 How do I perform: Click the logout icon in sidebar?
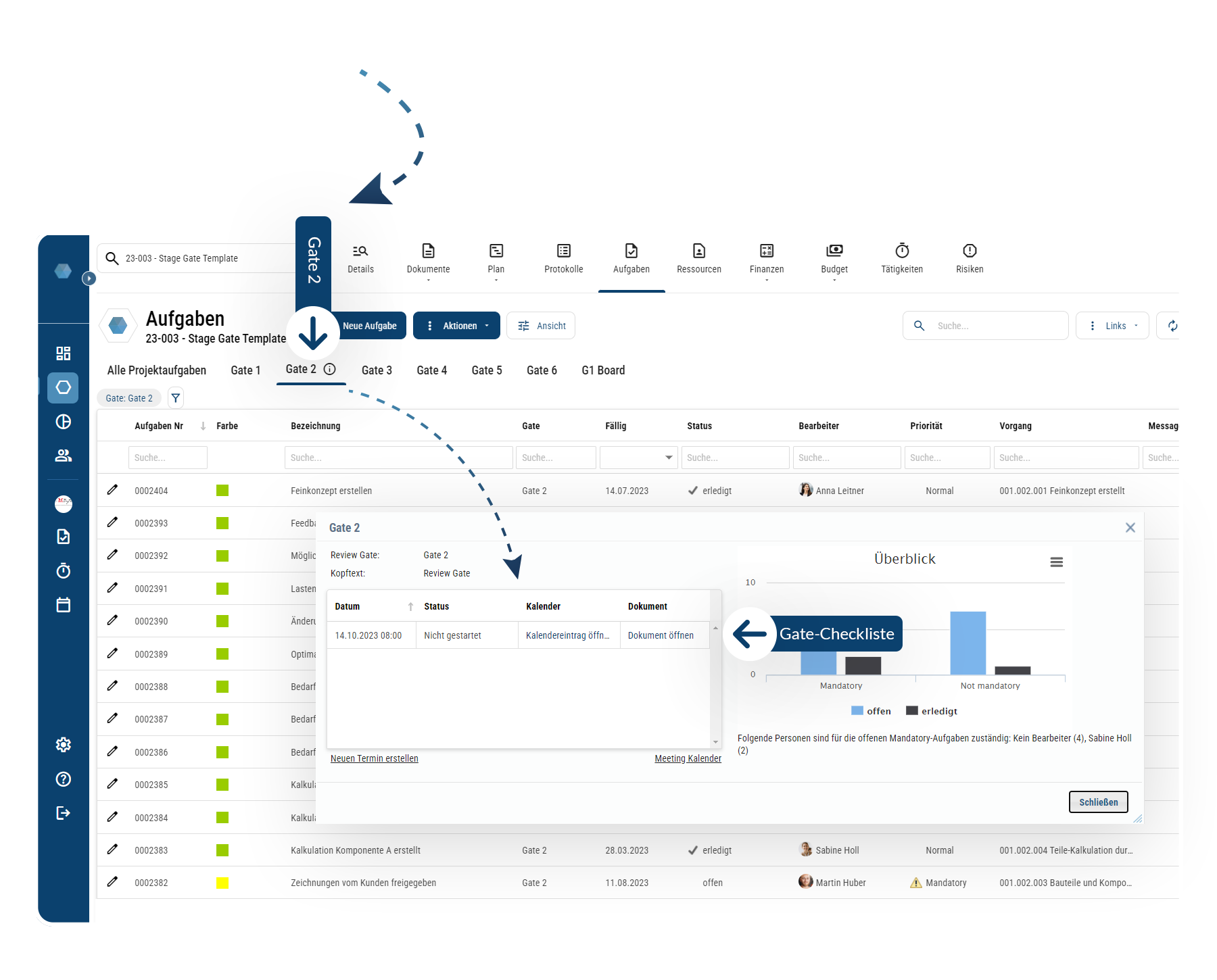(63, 813)
